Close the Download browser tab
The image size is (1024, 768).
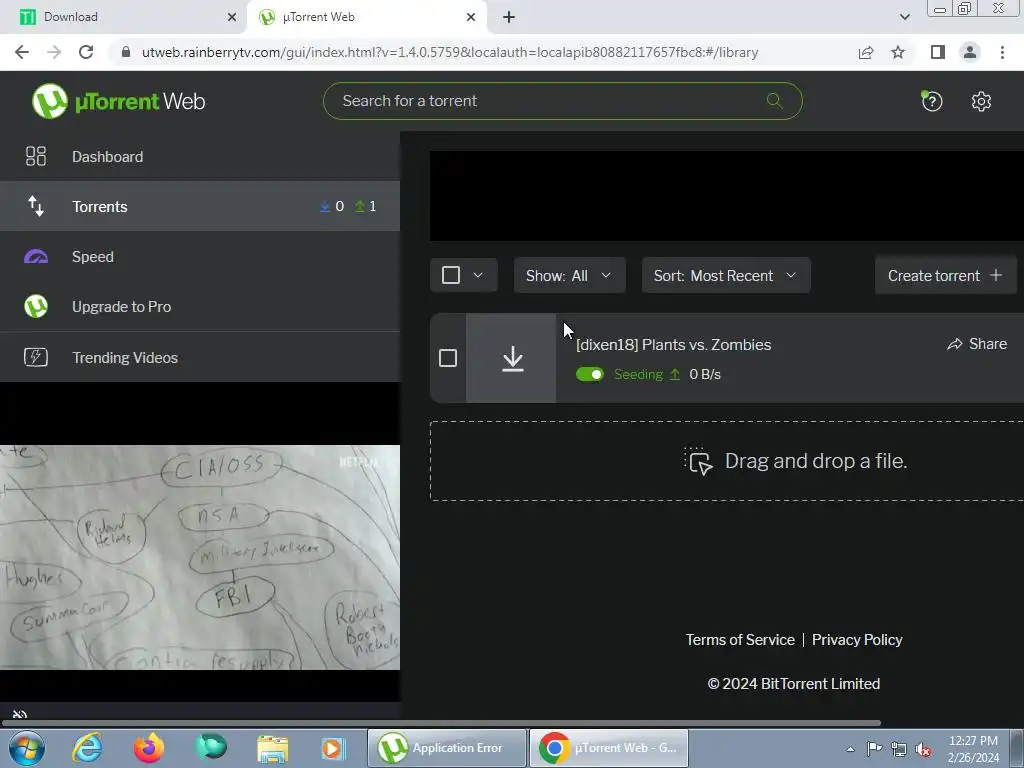coord(231,17)
